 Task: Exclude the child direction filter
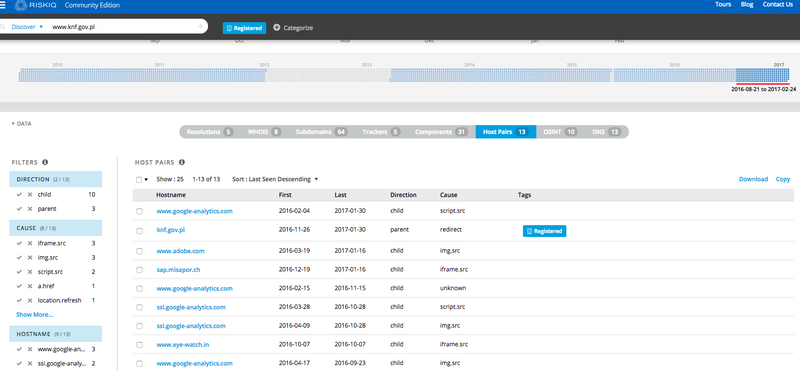coord(30,194)
